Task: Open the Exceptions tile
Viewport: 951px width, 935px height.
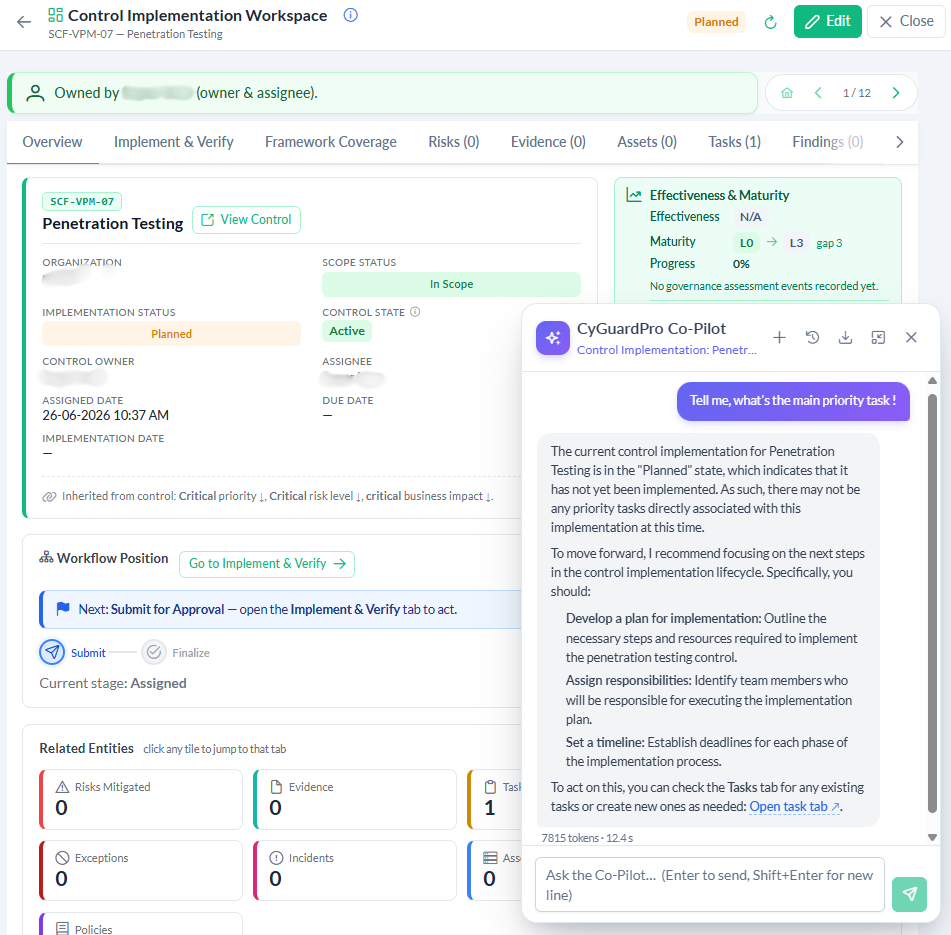Action: click(x=141, y=870)
